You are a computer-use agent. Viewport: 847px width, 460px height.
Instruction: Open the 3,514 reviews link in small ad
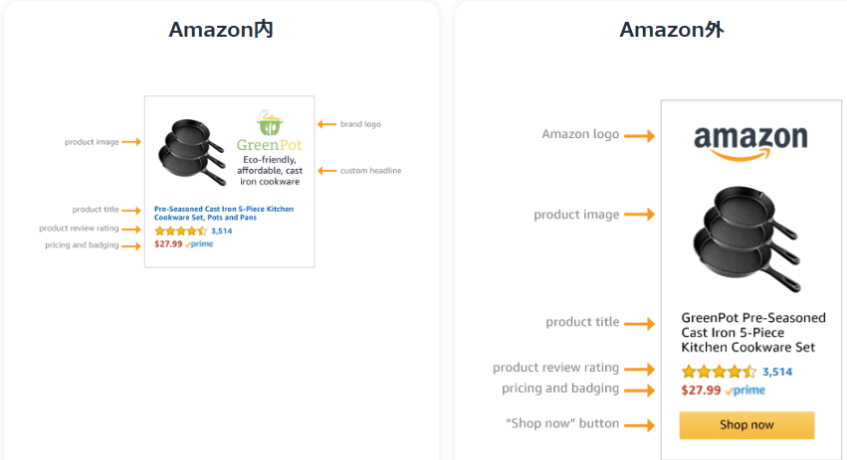(x=221, y=231)
